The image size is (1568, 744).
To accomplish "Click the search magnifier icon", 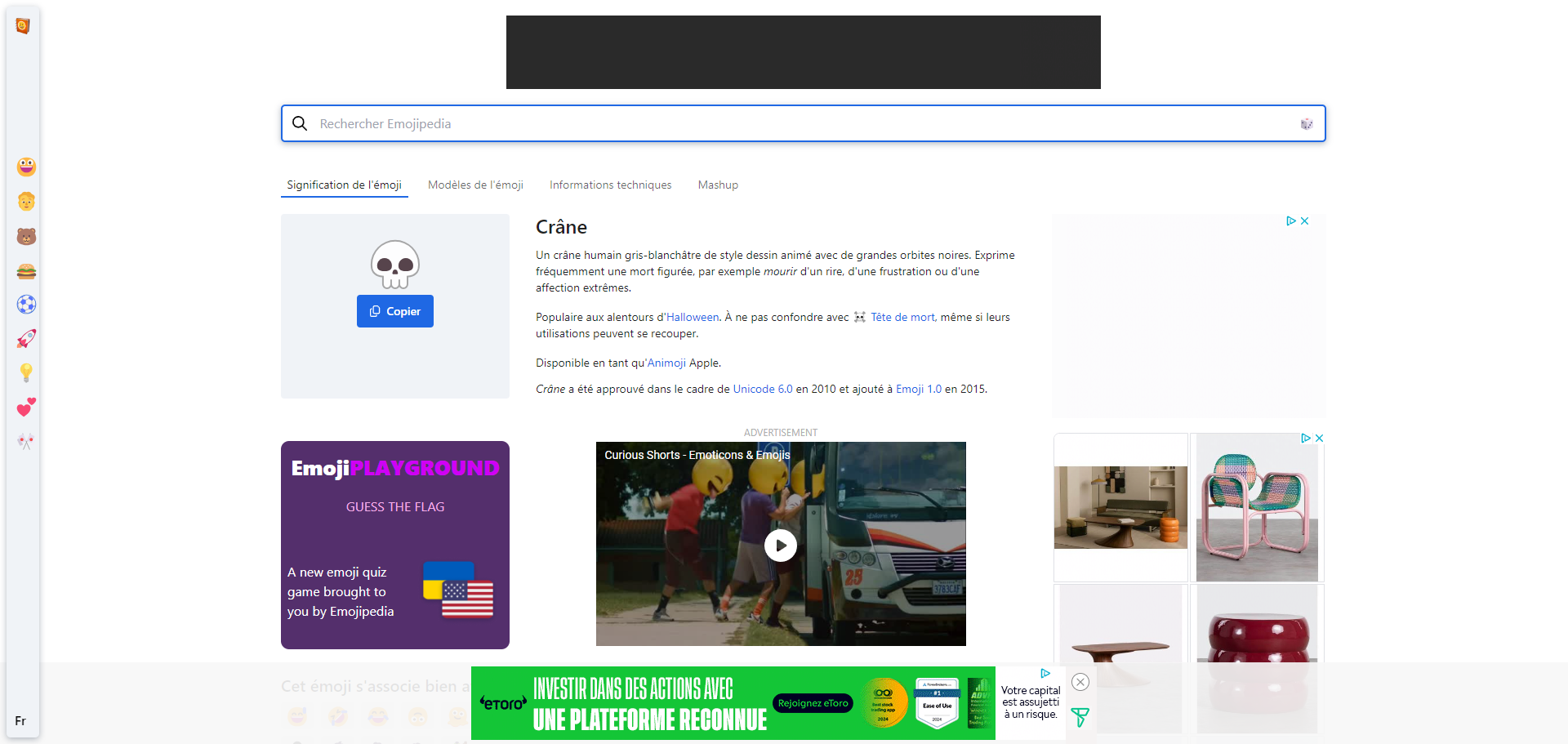I will [x=300, y=123].
